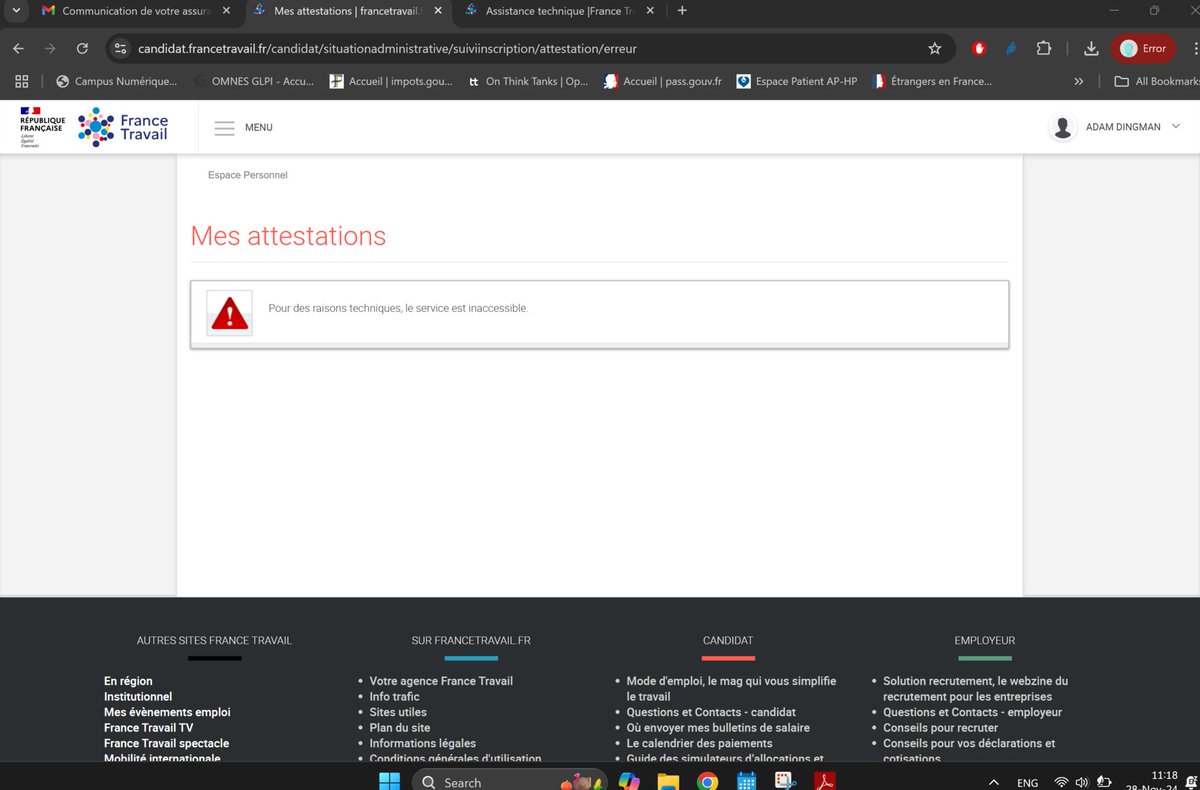Click the Chrome profile Error button
Image resolution: width=1200 pixels, height=790 pixels.
(x=1142, y=48)
